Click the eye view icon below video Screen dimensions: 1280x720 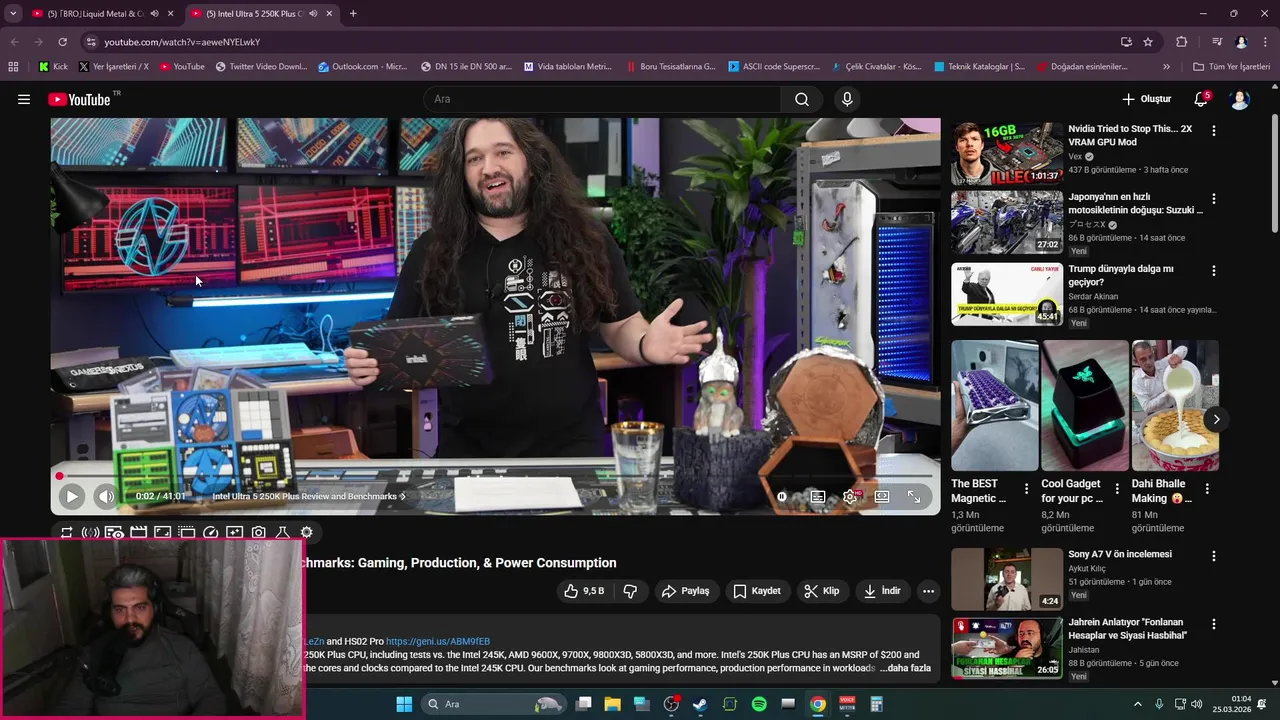114,533
